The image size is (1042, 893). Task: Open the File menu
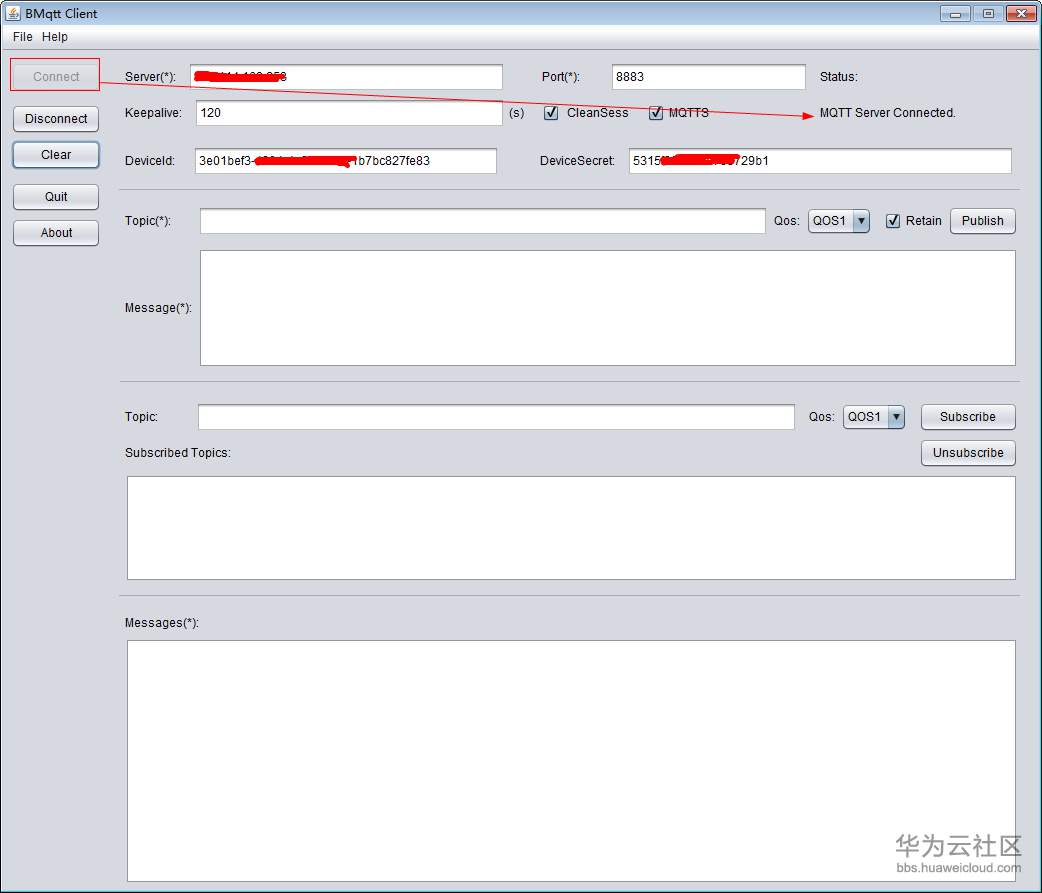pos(22,37)
